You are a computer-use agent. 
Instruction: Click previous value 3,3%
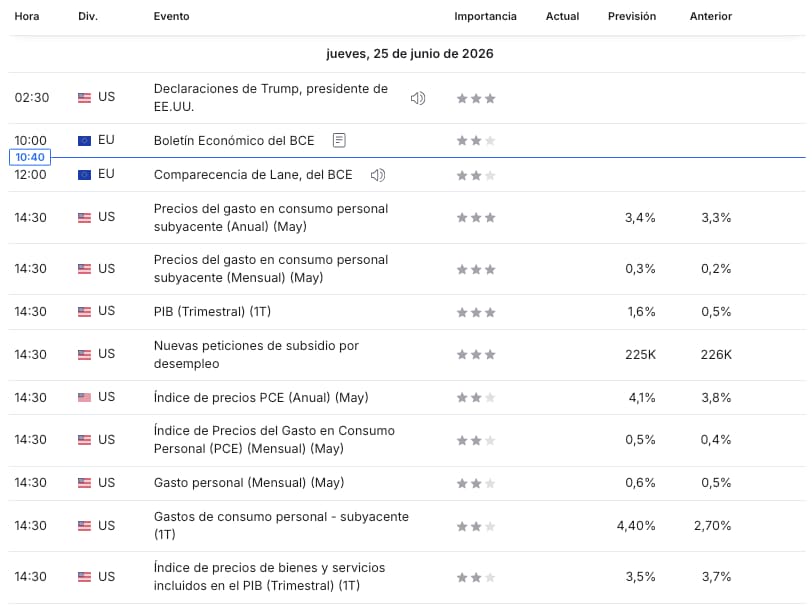tap(716, 218)
